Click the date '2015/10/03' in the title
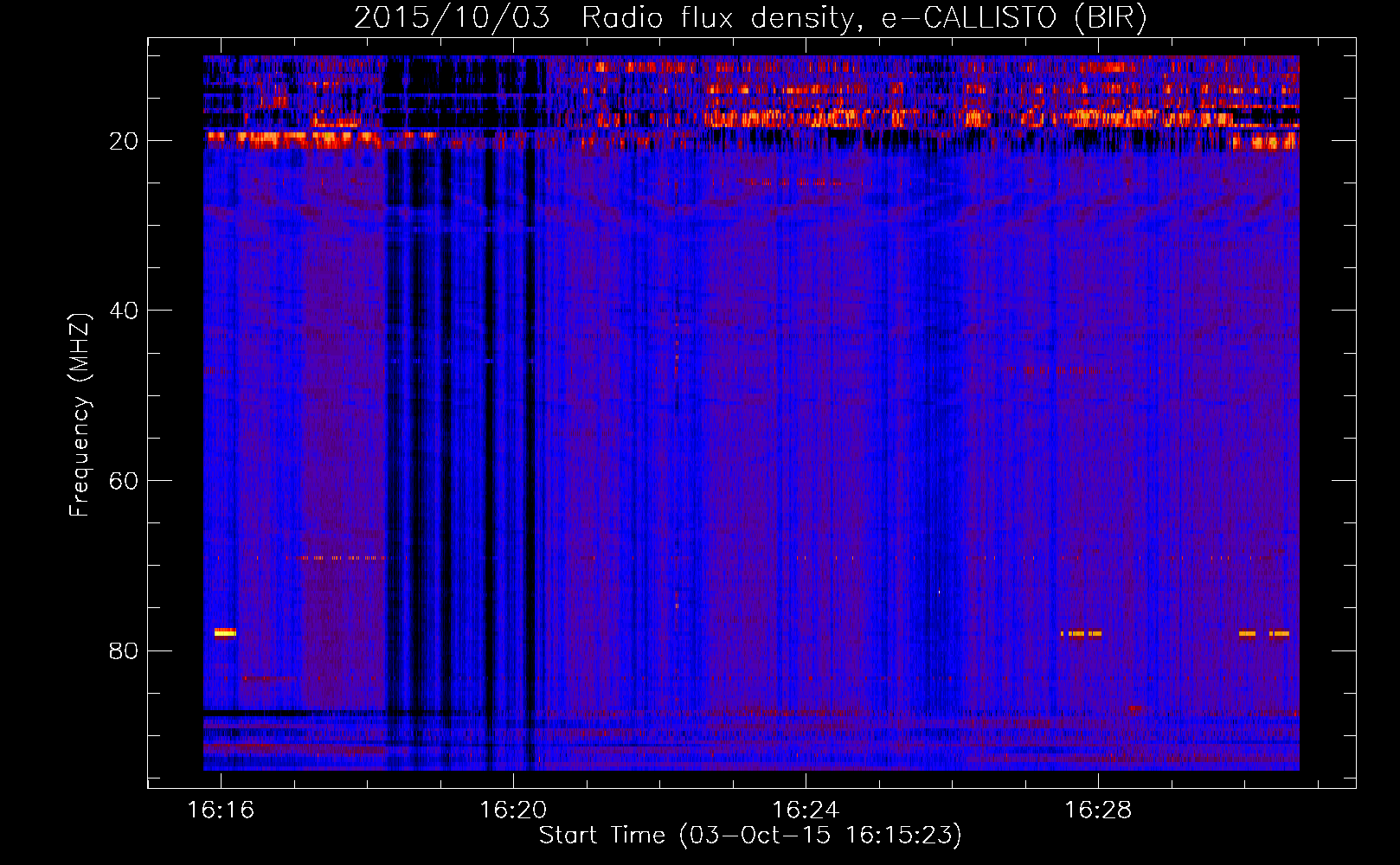 coord(452,18)
